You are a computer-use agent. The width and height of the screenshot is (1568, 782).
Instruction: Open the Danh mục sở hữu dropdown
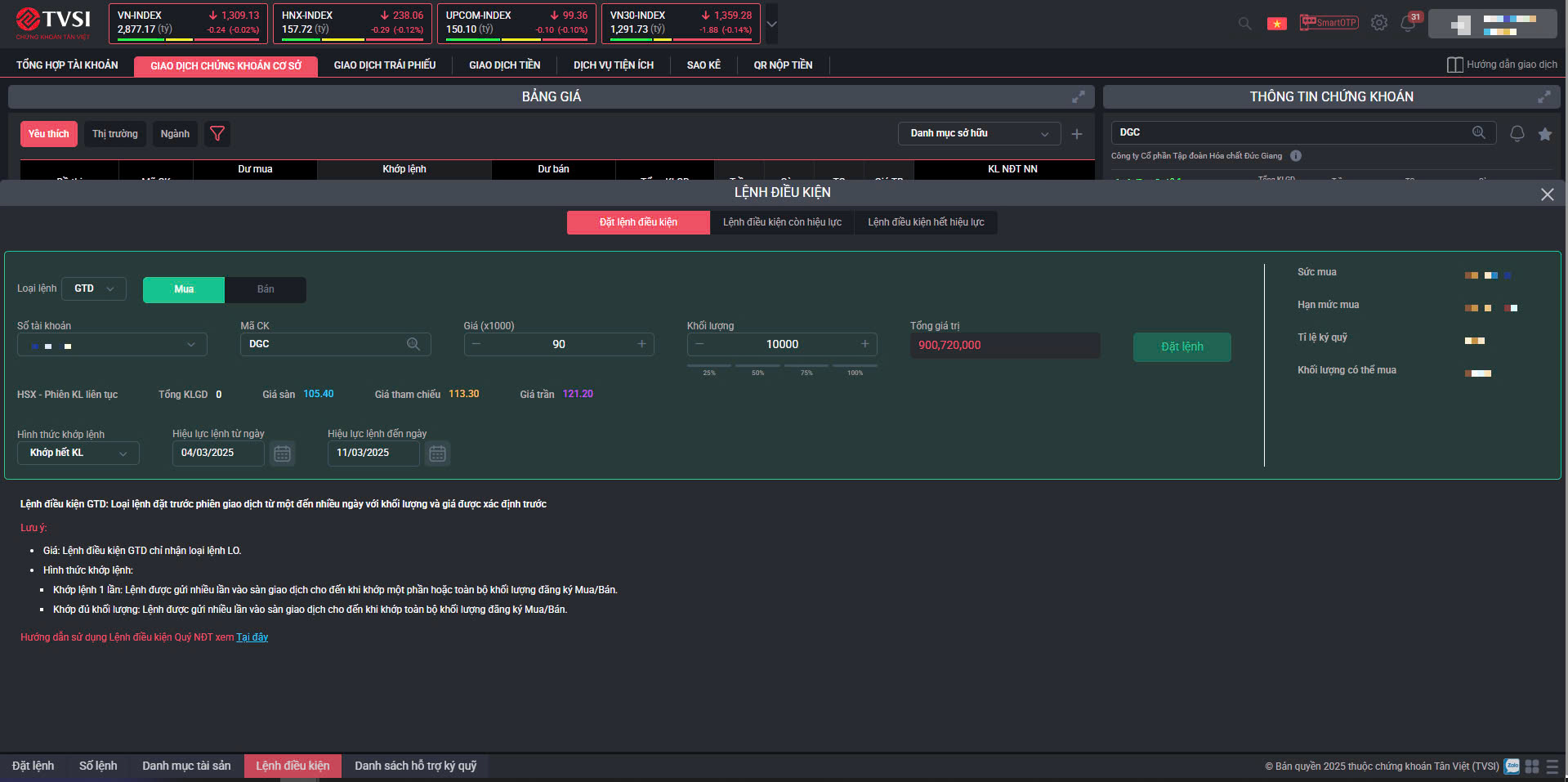tap(979, 133)
